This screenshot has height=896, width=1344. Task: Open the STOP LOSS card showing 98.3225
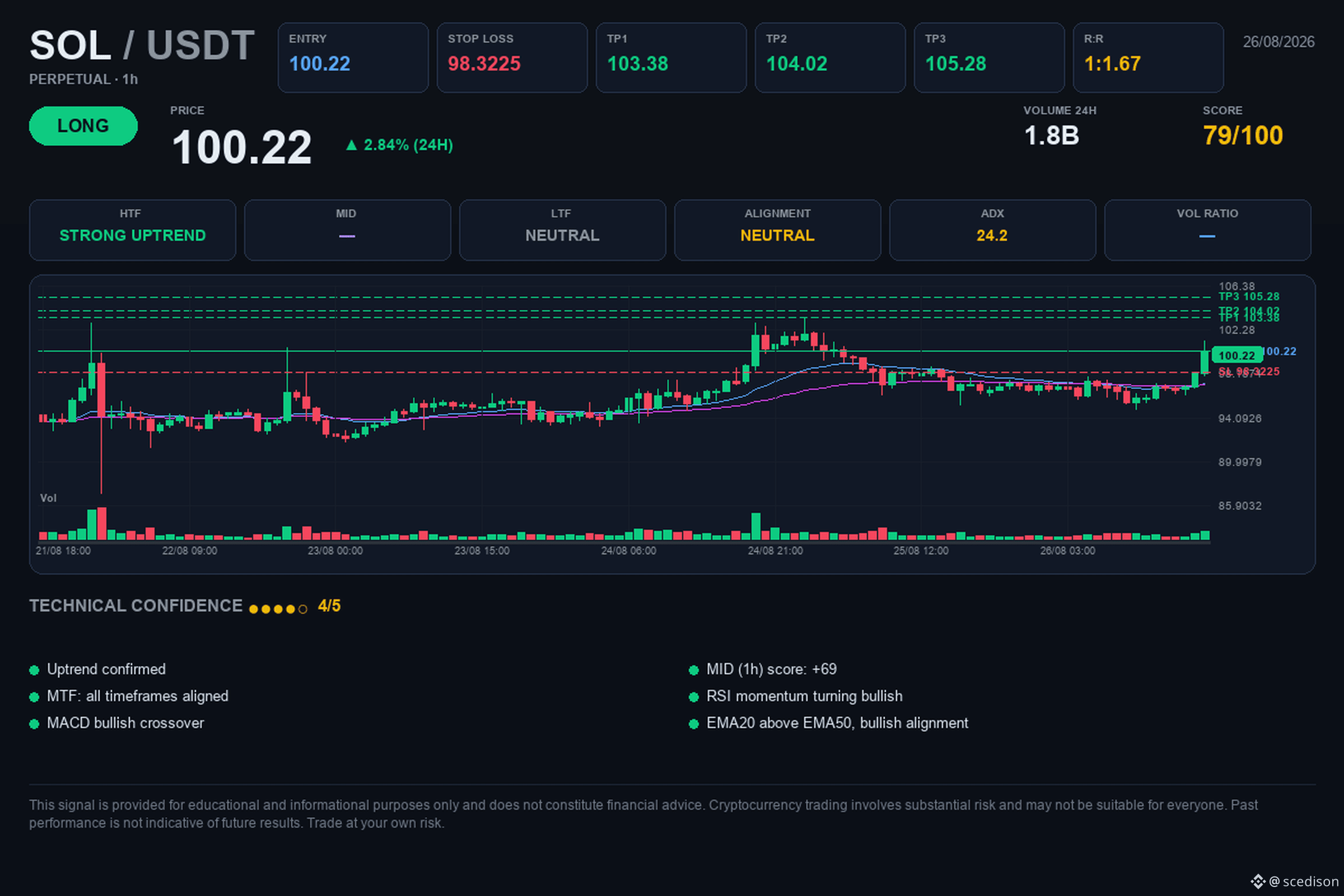pyautogui.click(x=512, y=58)
